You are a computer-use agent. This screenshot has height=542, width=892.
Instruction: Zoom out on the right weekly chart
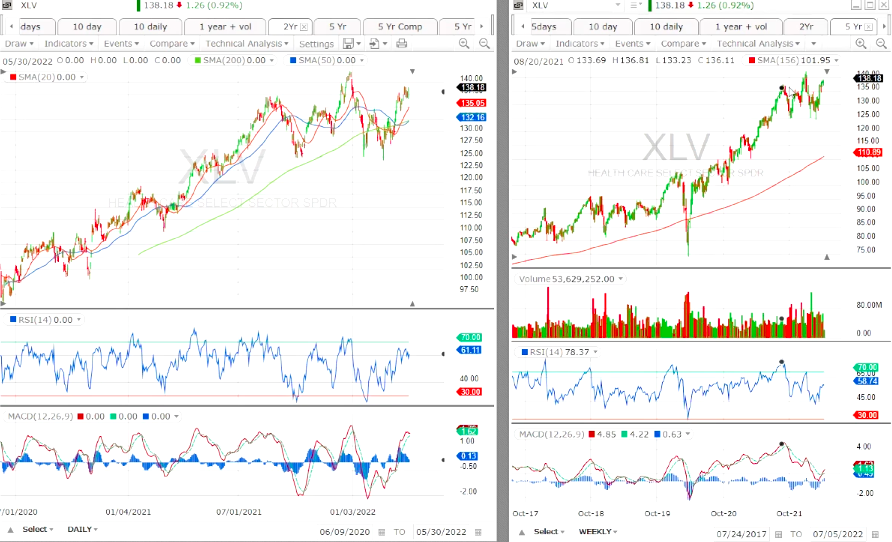pos(881,43)
